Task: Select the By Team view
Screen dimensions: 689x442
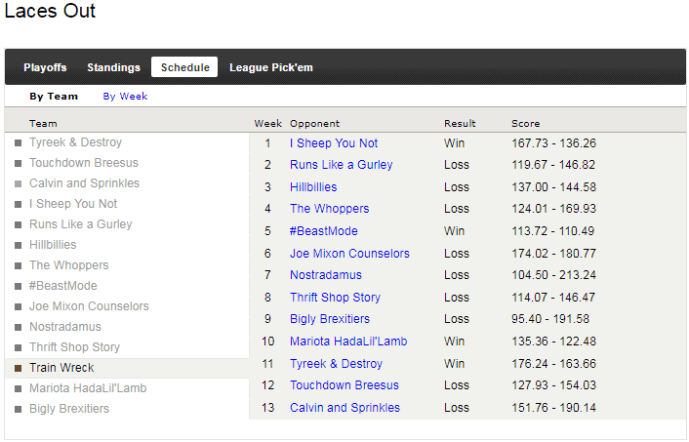Action: point(53,97)
